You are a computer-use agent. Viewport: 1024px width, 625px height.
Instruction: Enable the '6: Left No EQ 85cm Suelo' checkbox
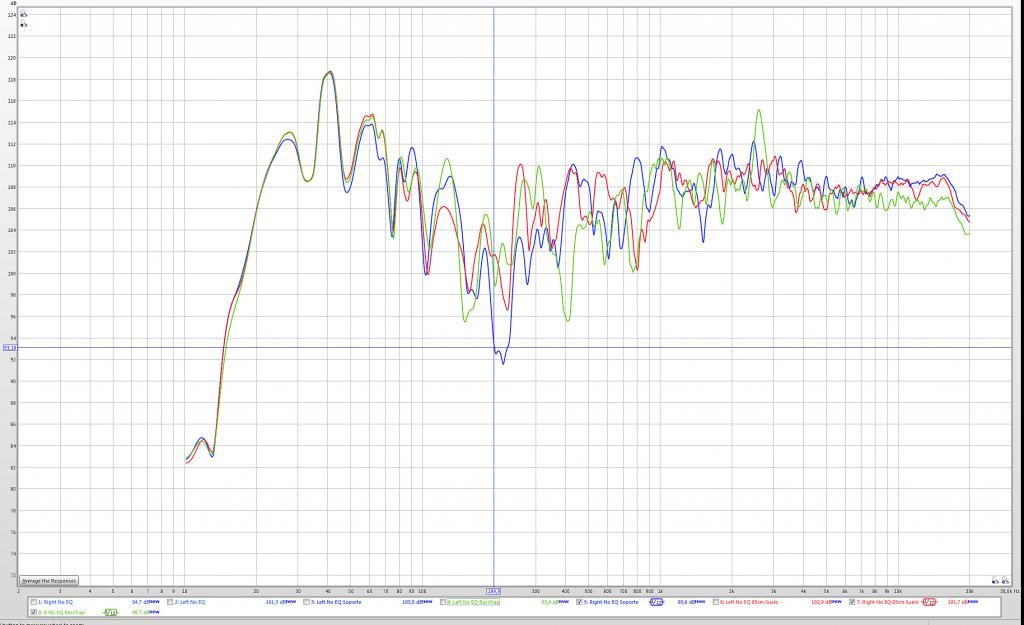click(x=716, y=602)
